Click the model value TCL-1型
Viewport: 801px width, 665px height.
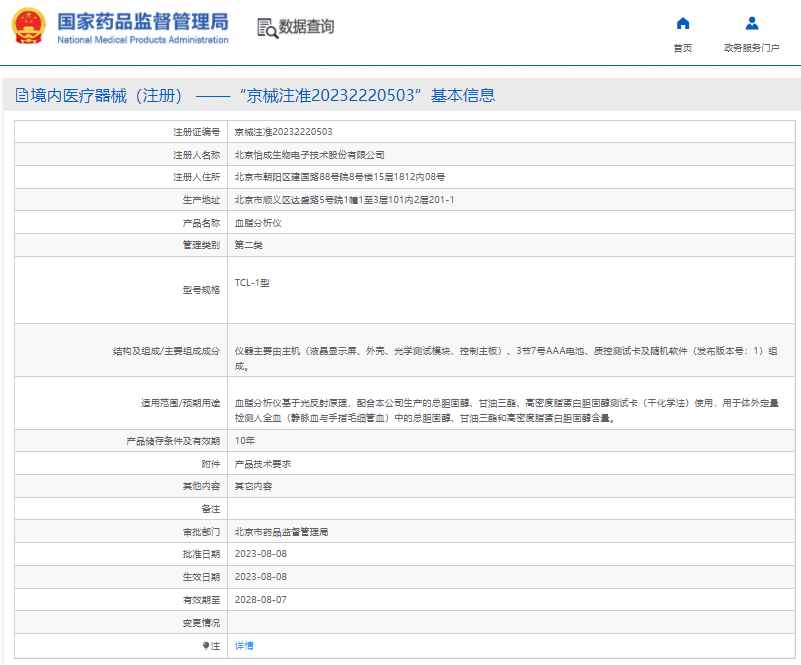pyautogui.click(x=252, y=282)
